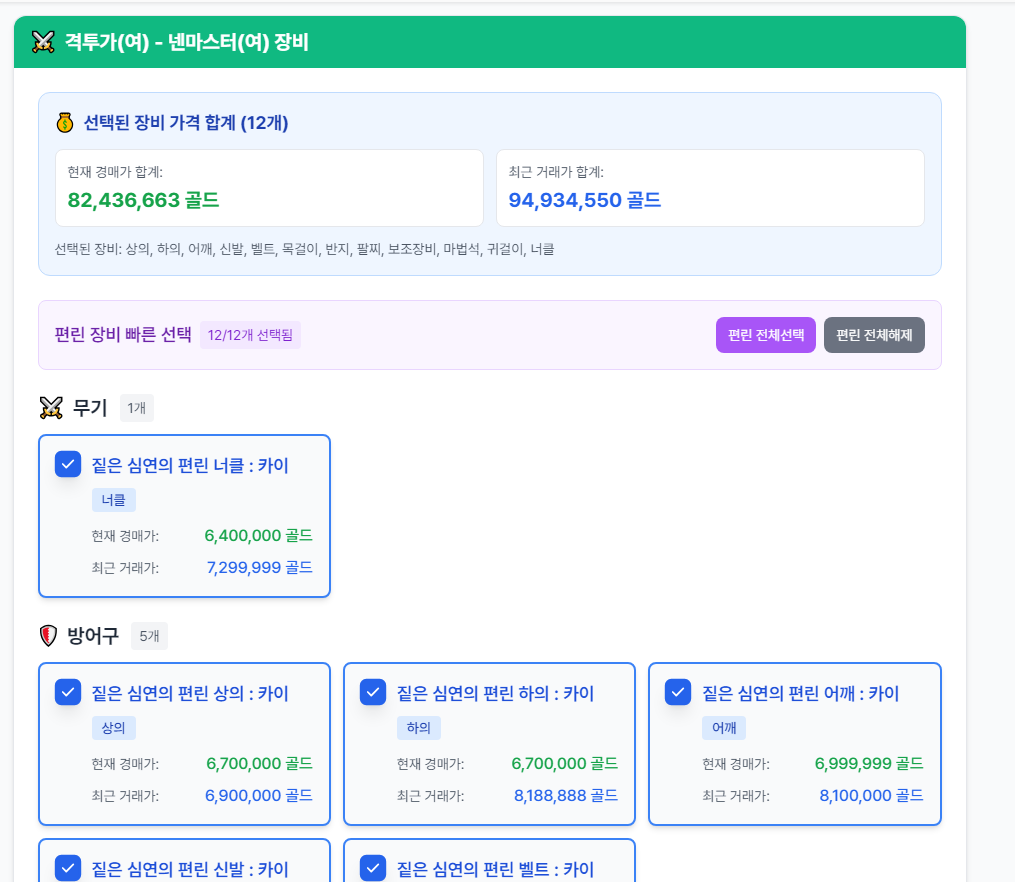1015x882 pixels.
Task: Toggle the 하의 : 카이 checkbox
Action: coord(373,692)
